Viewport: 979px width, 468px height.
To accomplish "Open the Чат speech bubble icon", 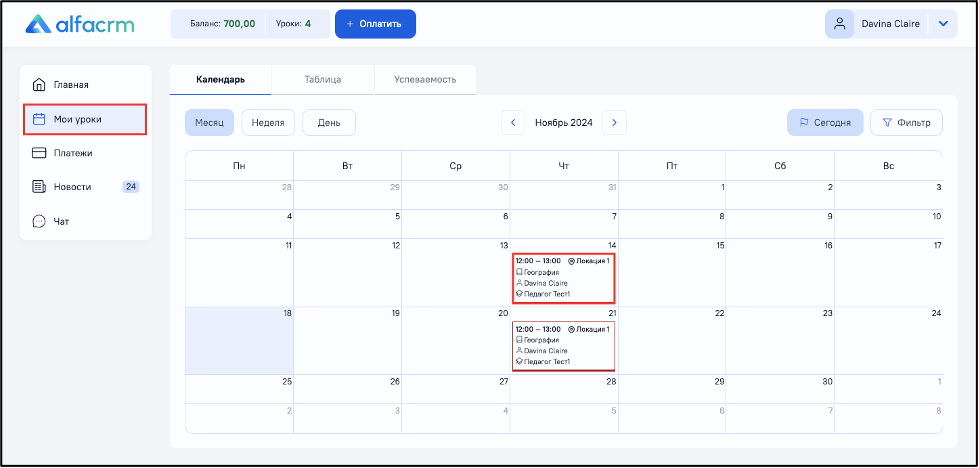I will (x=39, y=222).
